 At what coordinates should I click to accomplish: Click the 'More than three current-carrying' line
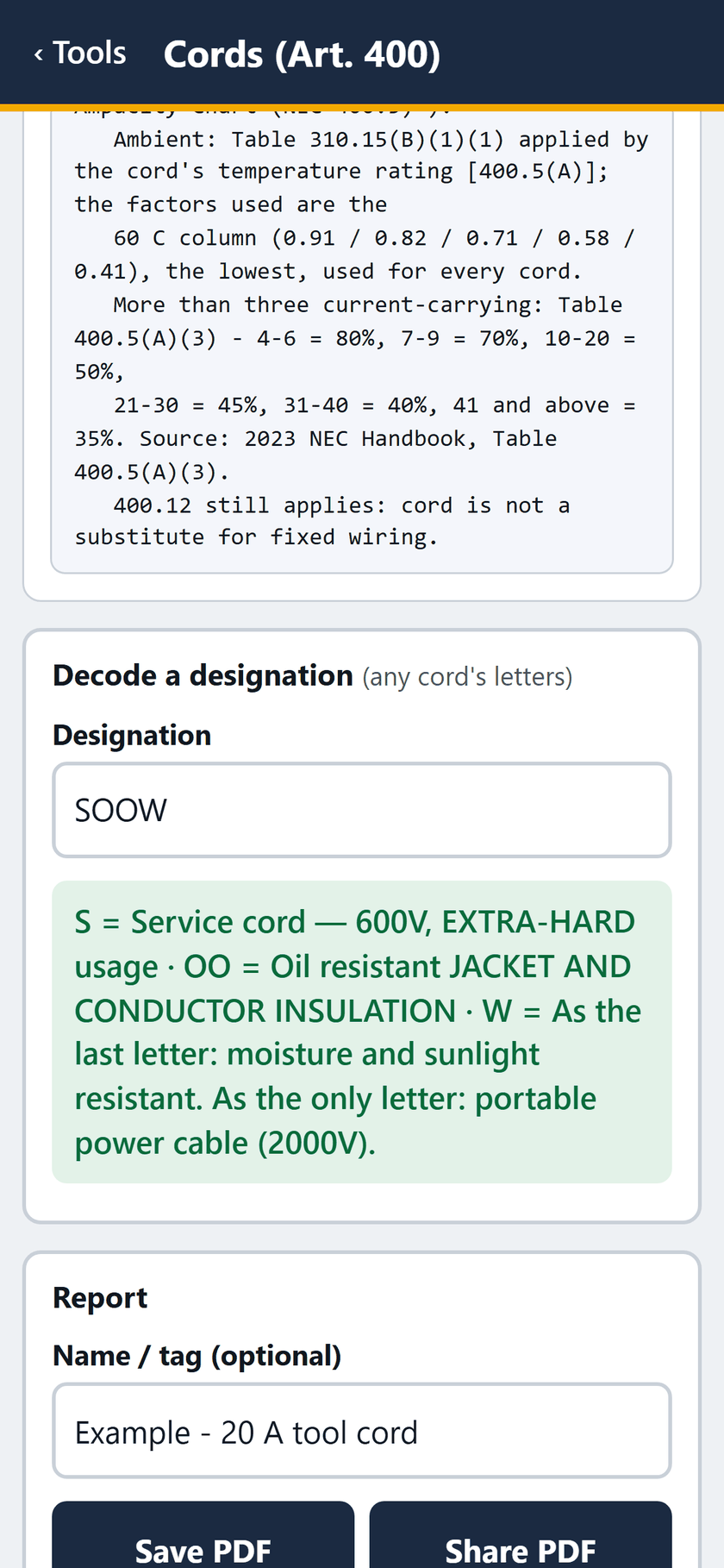367,305
